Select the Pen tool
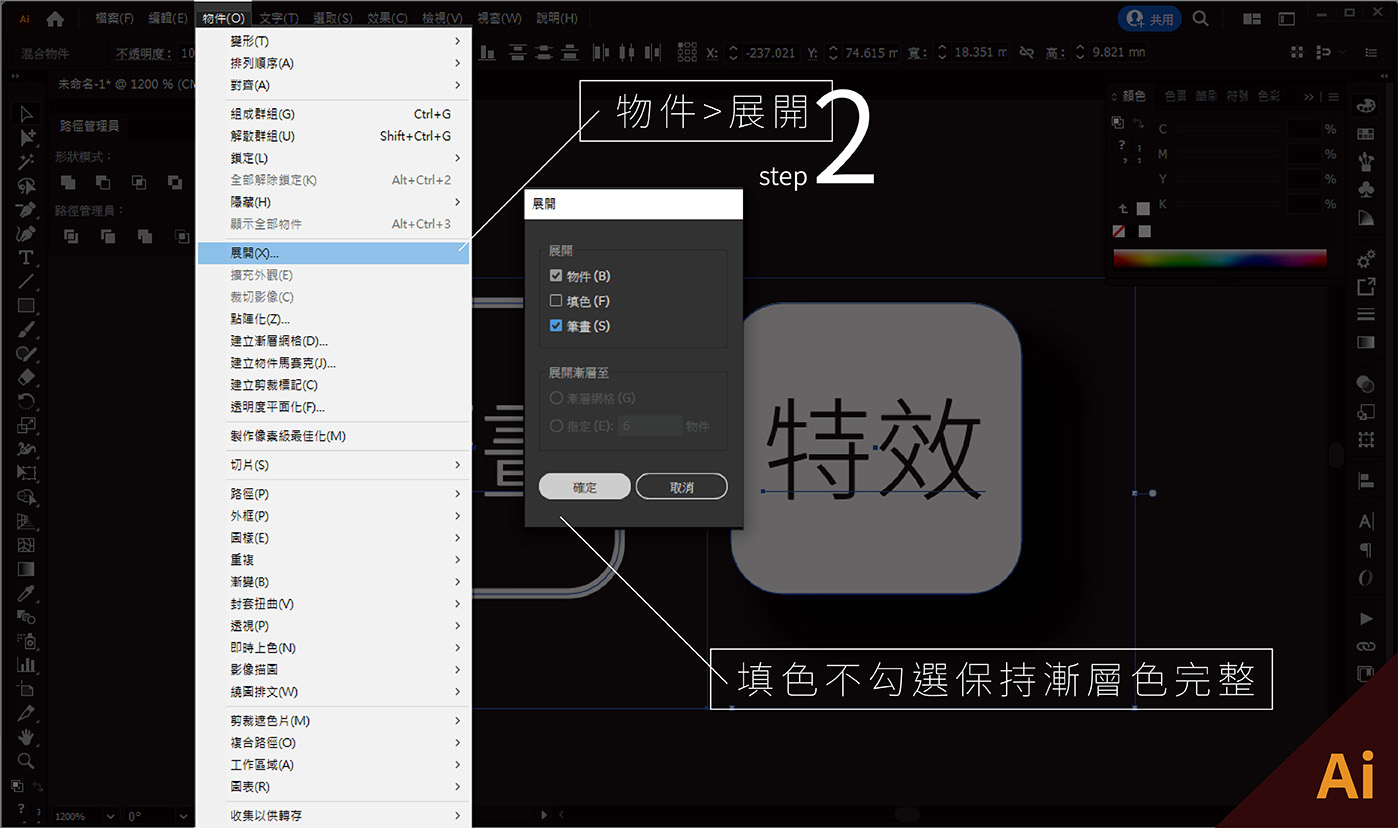This screenshot has height=828, width=1398. 27,210
